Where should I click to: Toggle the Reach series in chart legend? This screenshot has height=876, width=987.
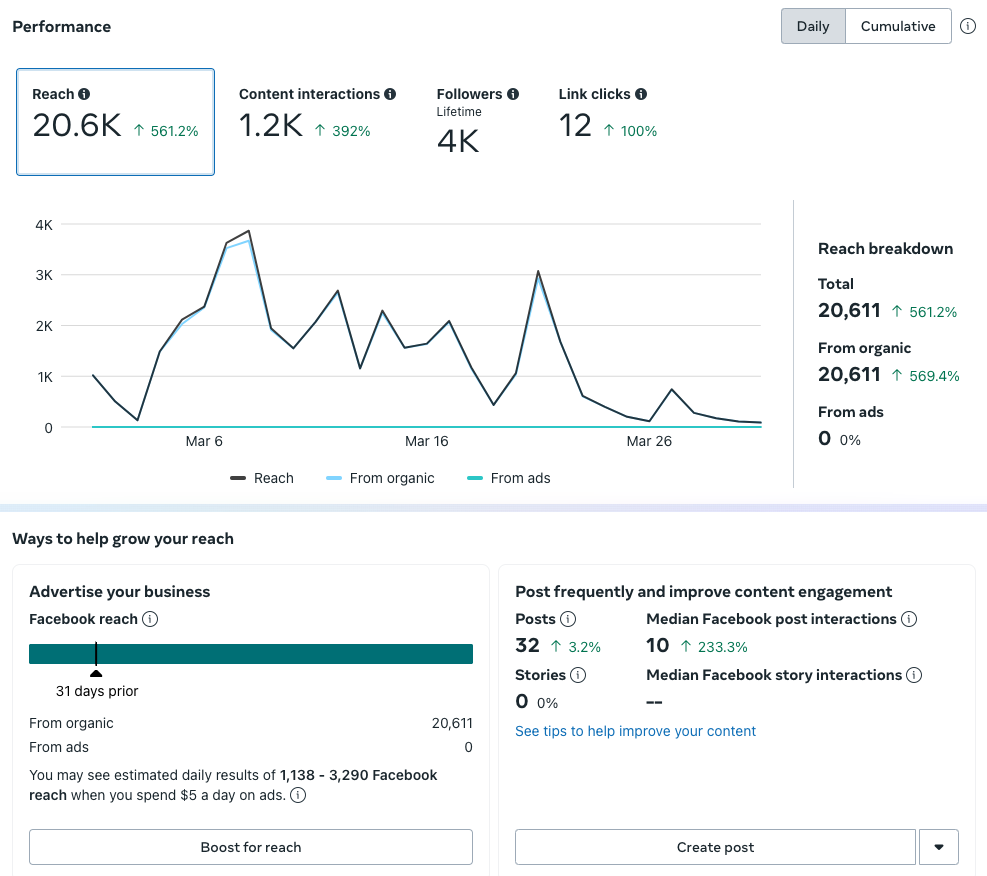click(x=262, y=478)
